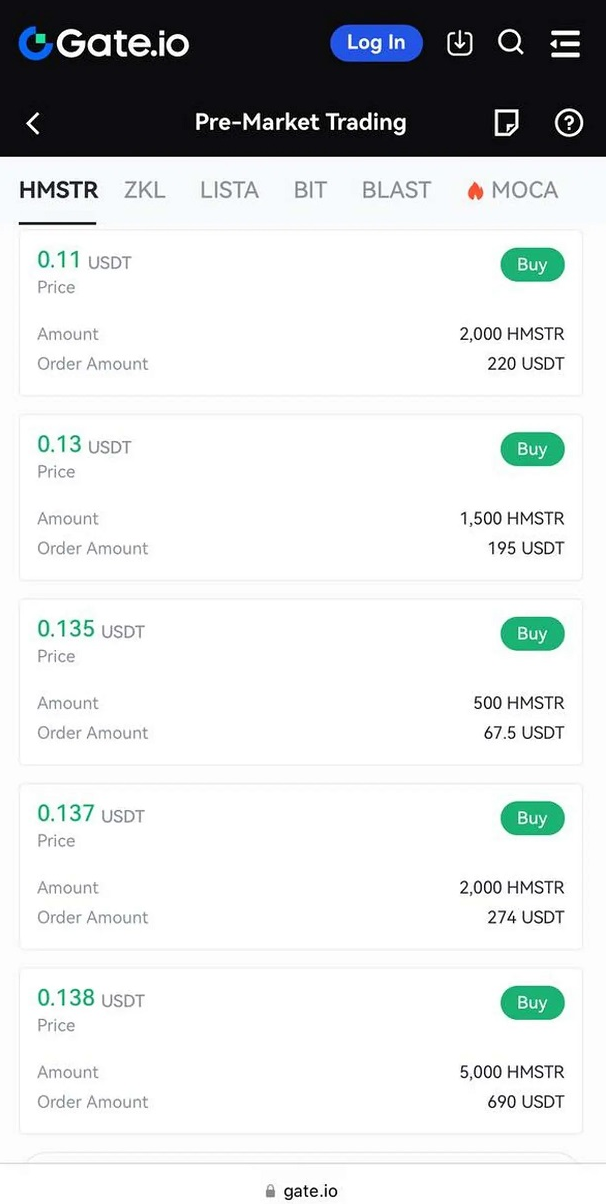Open the BIT tab
Image resolution: width=606 pixels, height=1204 pixels.
point(310,190)
